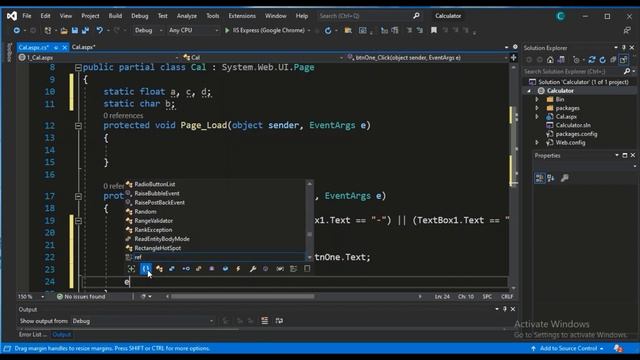Click Toggle Word Wrap icon in Output
This screenshot has width=640, height=360.
click(279, 321)
